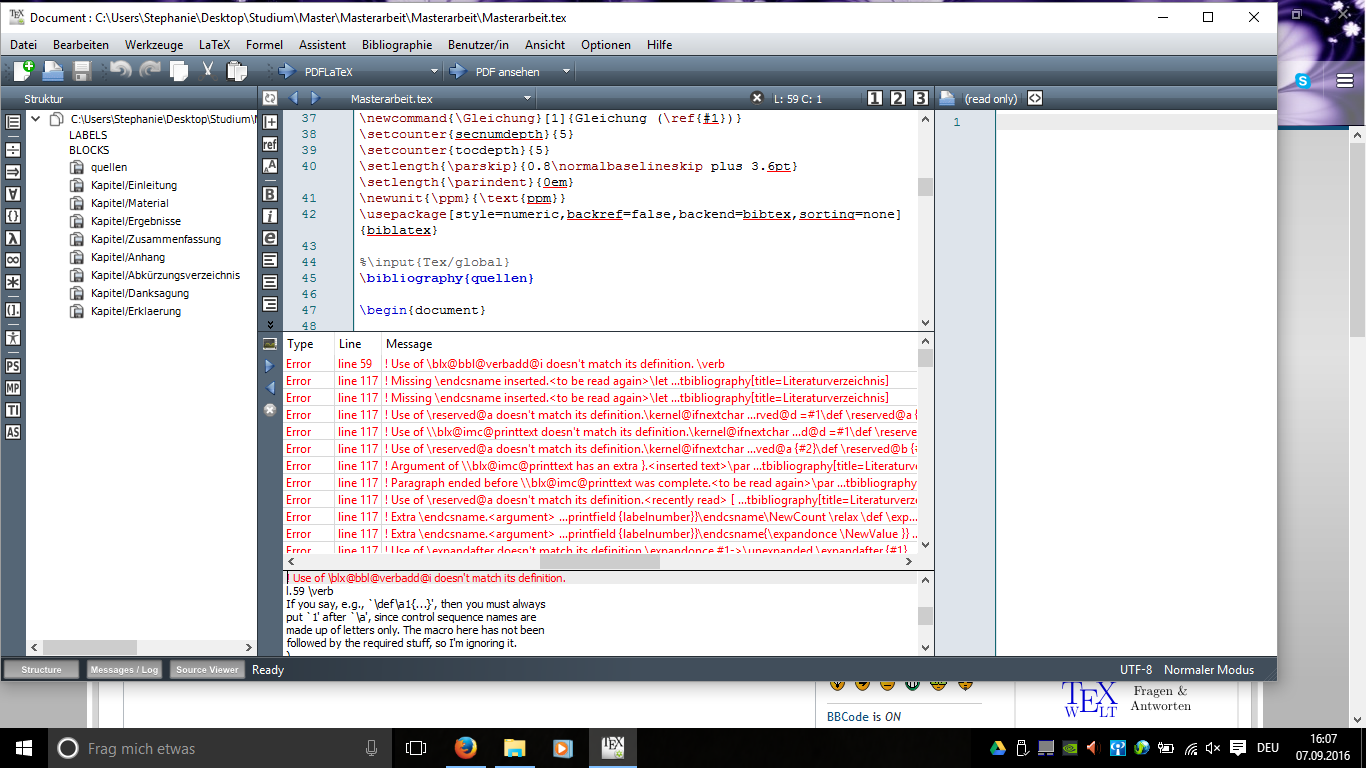
Task: Click the Redo arrow icon
Action: point(150,71)
